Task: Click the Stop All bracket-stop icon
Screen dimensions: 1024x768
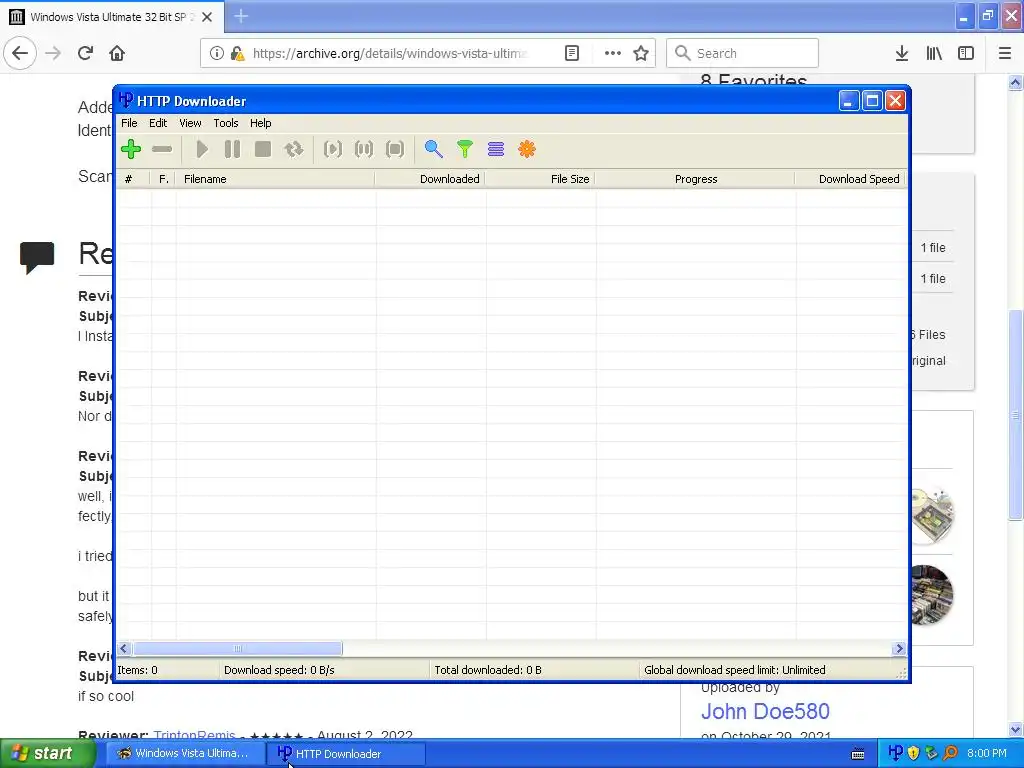Action: pyautogui.click(x=395, y=150)
